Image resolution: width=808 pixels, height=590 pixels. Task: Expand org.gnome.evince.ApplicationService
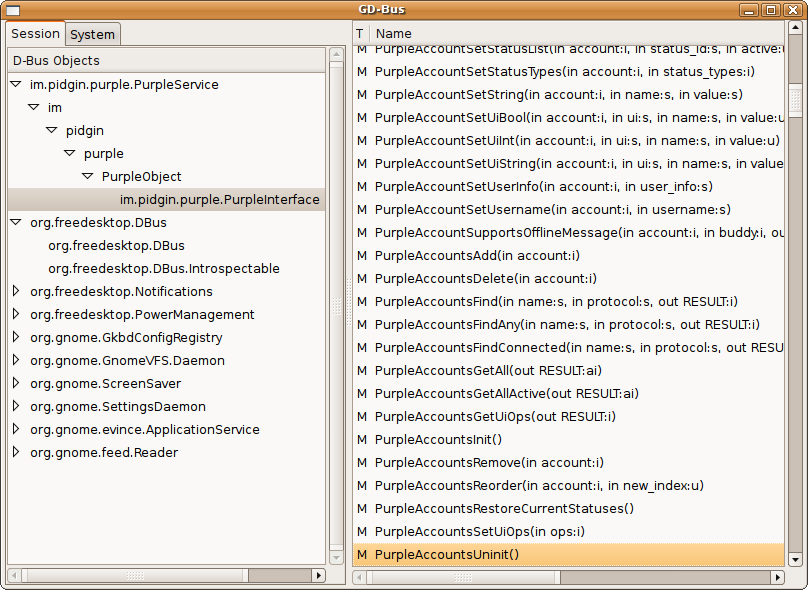(x=16, y=429)
